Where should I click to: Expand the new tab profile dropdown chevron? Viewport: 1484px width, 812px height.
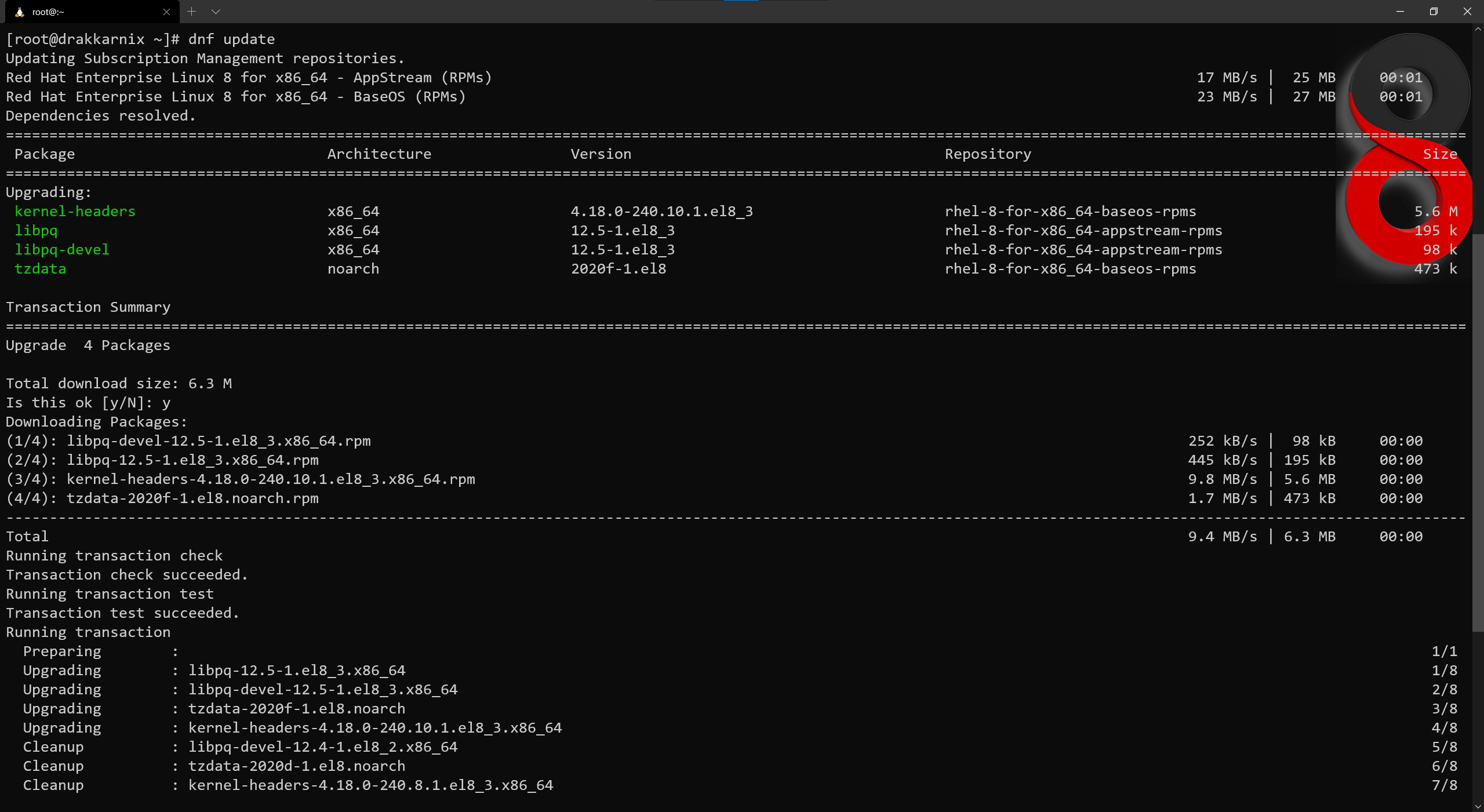click(216, 12)
